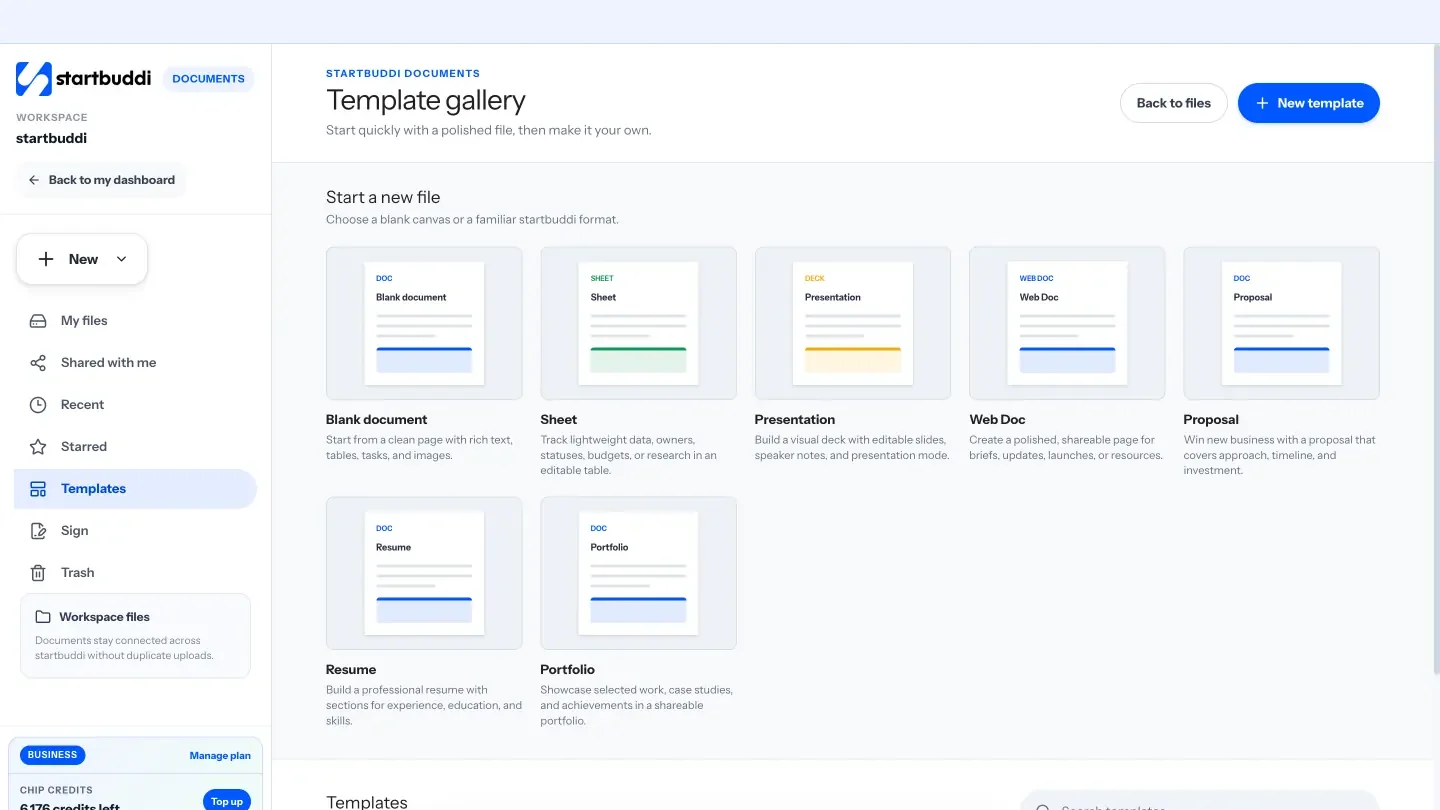Open the My files section
The height and width of the screenshot is (810, 1440).
136,321
